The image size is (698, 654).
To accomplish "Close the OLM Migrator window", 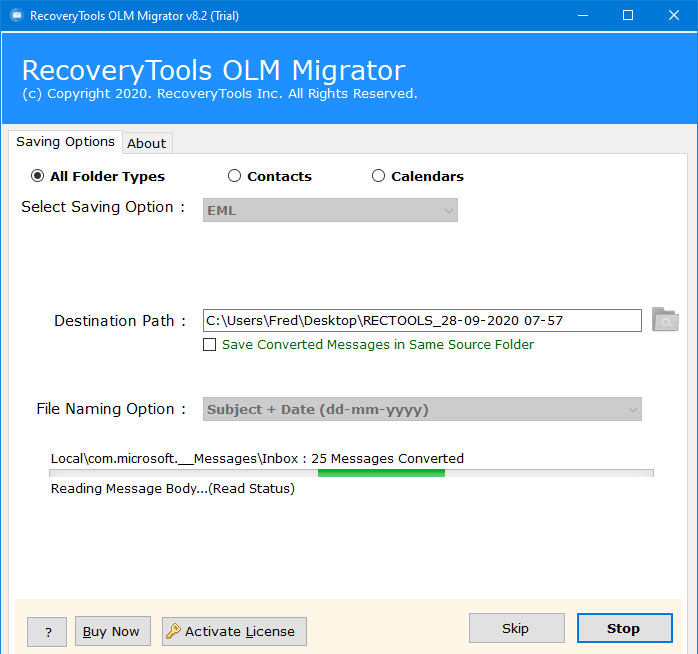I will coord(674,16).
